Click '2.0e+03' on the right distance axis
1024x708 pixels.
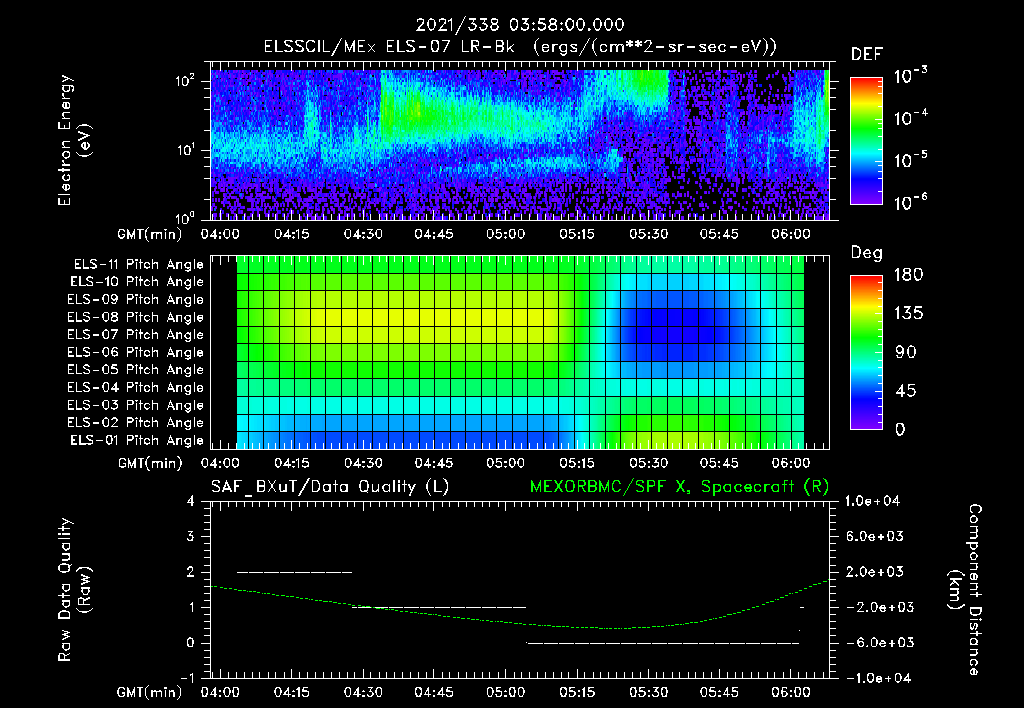pyautogui.click(x=875, y=572)
